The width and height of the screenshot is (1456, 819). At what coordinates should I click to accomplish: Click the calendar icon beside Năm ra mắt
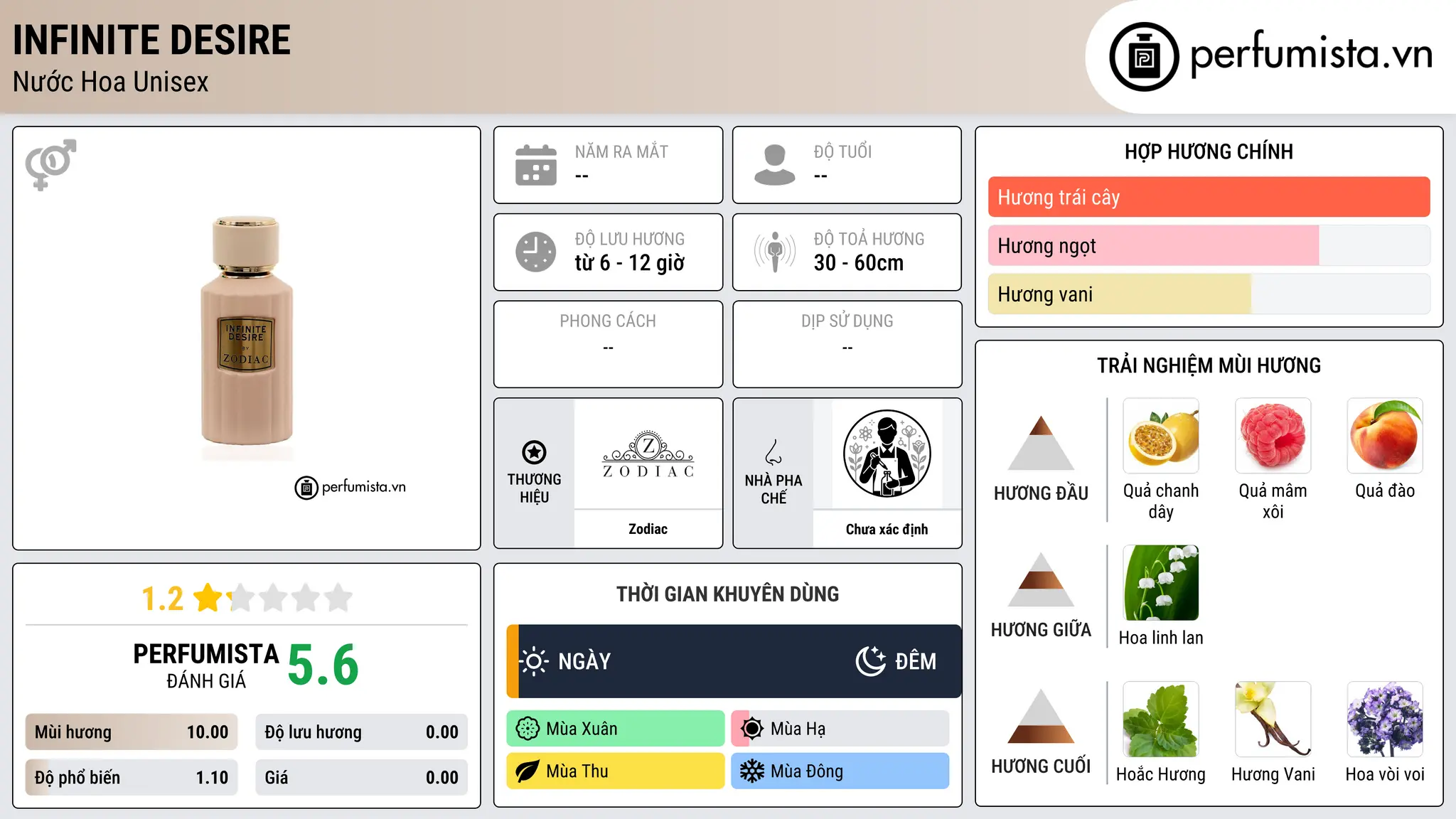[x=536, y=165]
